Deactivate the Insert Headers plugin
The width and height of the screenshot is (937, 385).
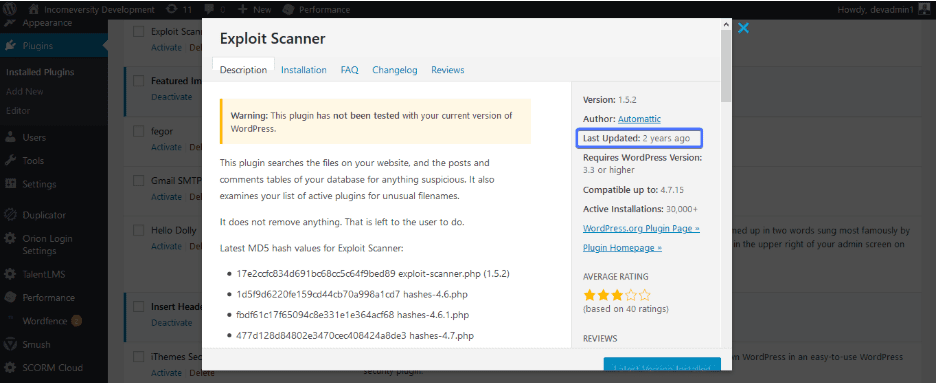pyautogui.click(x=172, y=323)
